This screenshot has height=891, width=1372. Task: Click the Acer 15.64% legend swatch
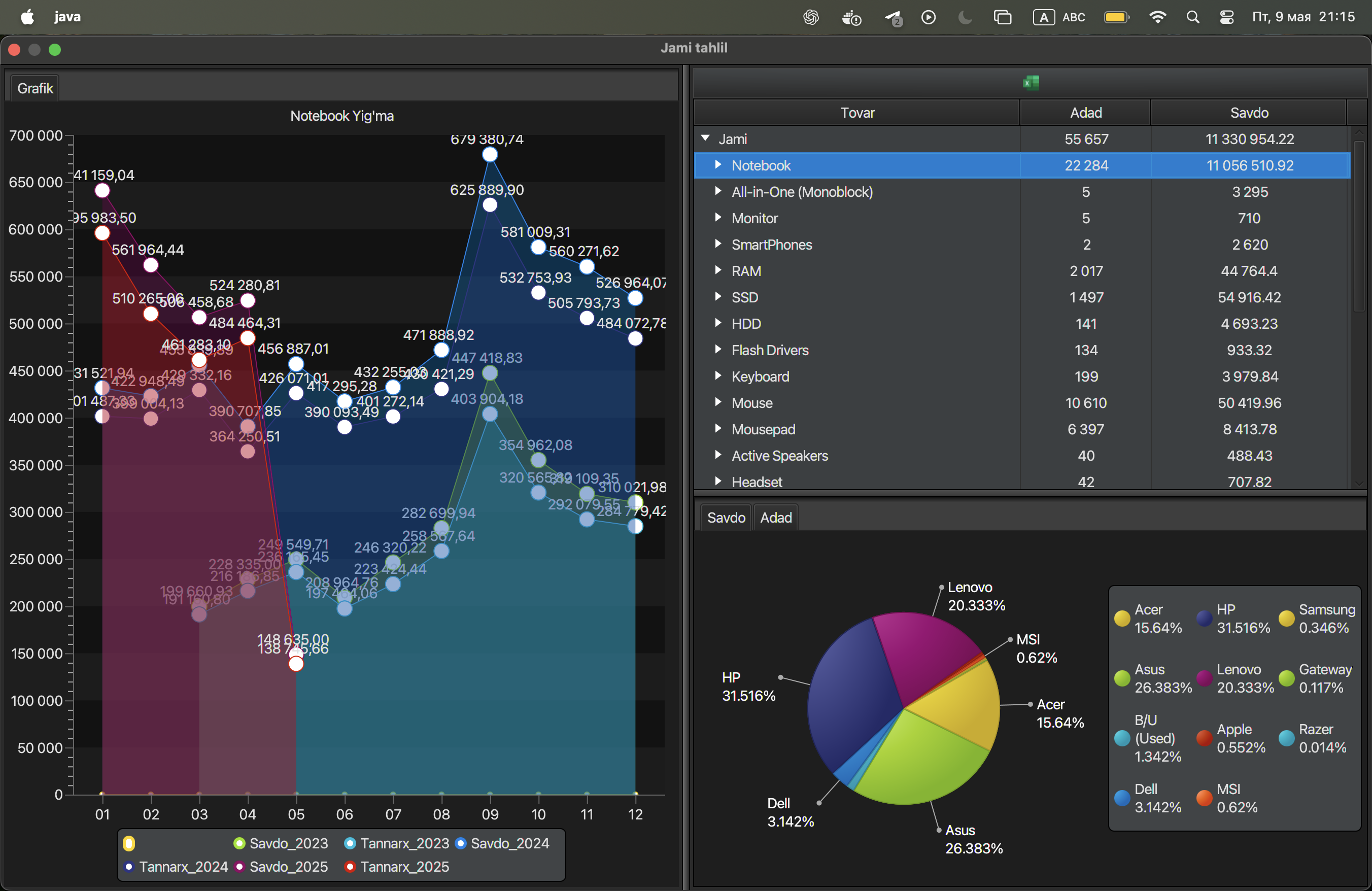1122,619
